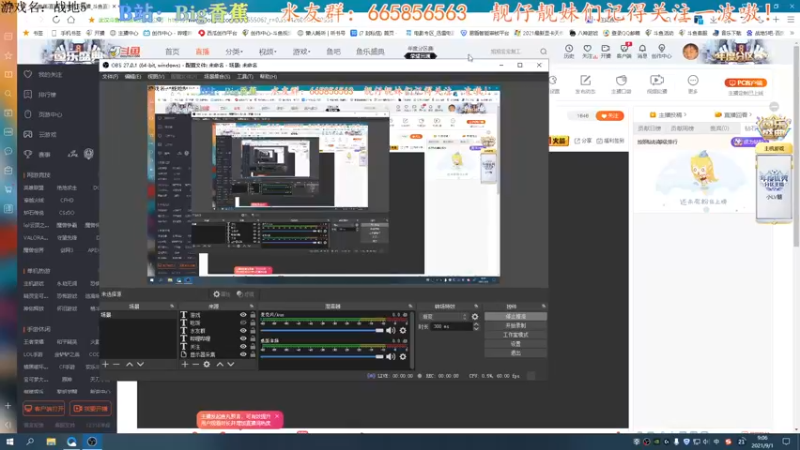Move source down in sources panel
The height and width of the screenshot is (450, 800).
pyautogui.click(x=231, y=364)
